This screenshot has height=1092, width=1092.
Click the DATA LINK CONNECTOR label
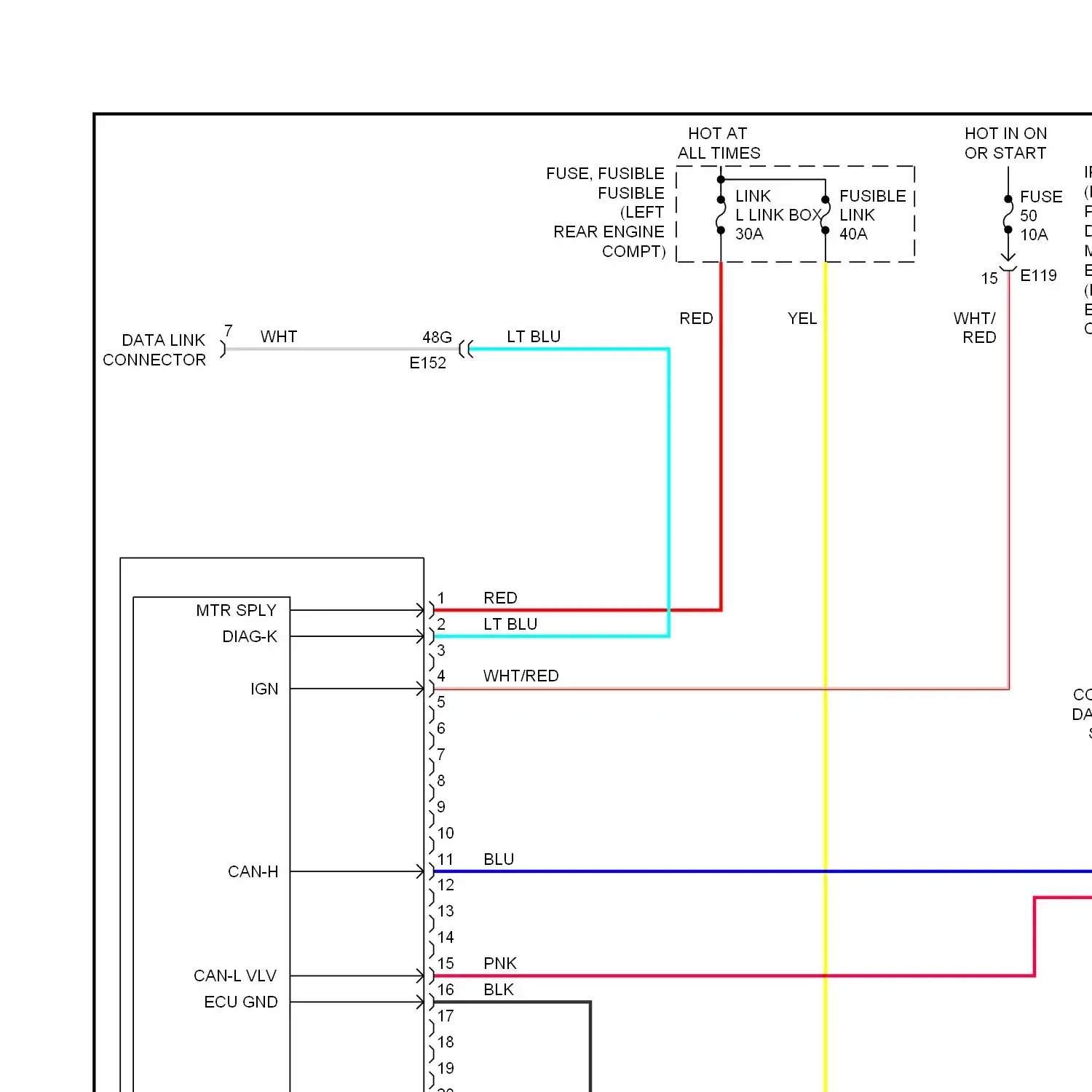154,350
